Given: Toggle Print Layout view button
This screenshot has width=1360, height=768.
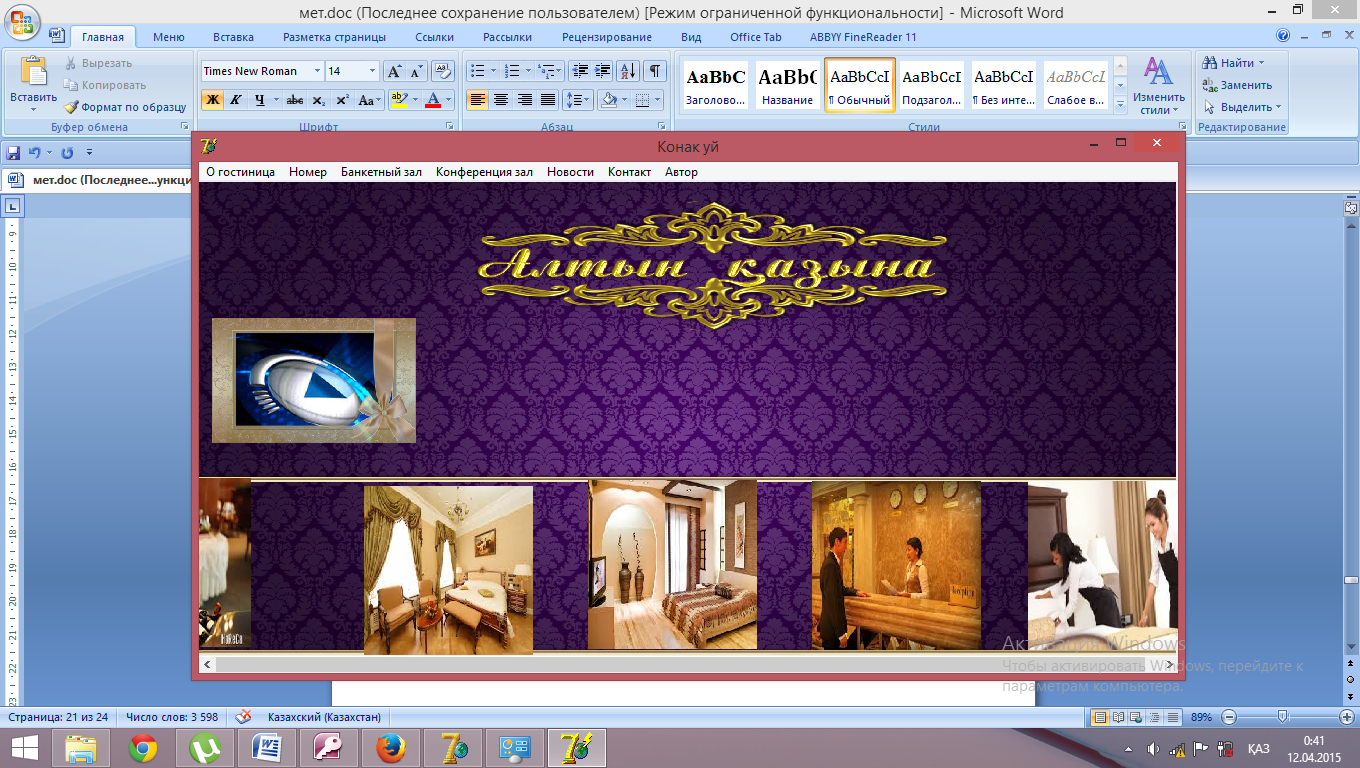Looking at the screenshot, I should [x=1099, y=717].
